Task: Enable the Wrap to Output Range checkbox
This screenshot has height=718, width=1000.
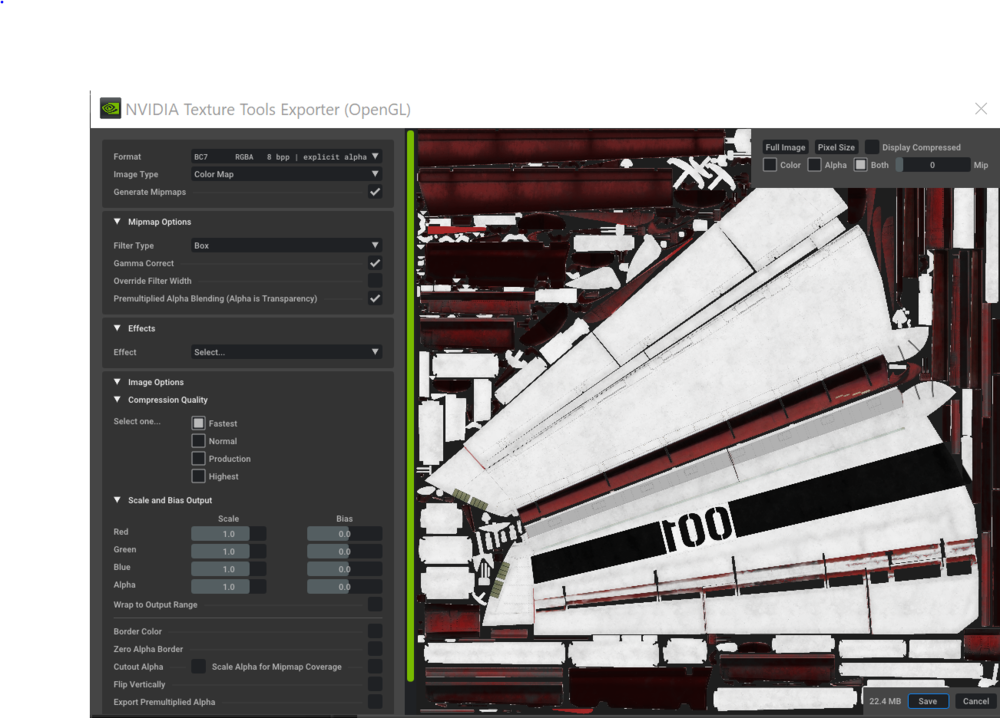Action: pos(375,604)
